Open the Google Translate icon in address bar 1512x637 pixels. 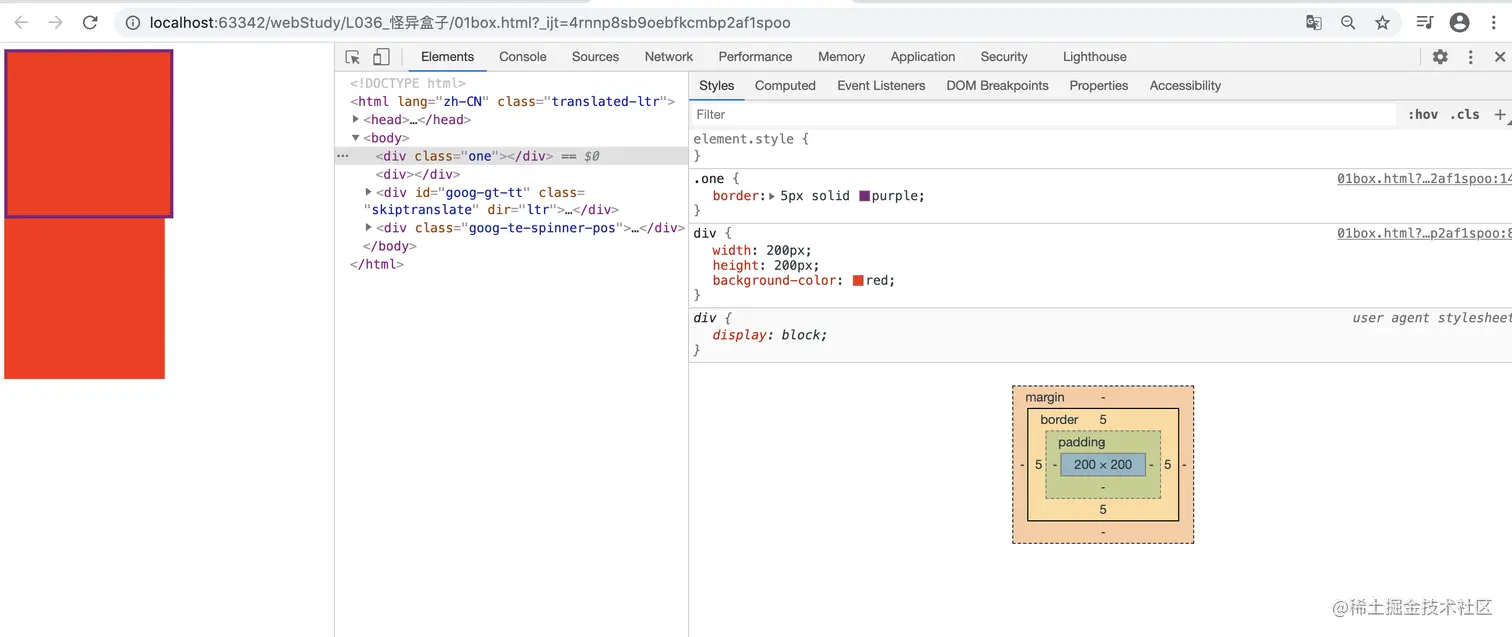(x=1314, y=22)
